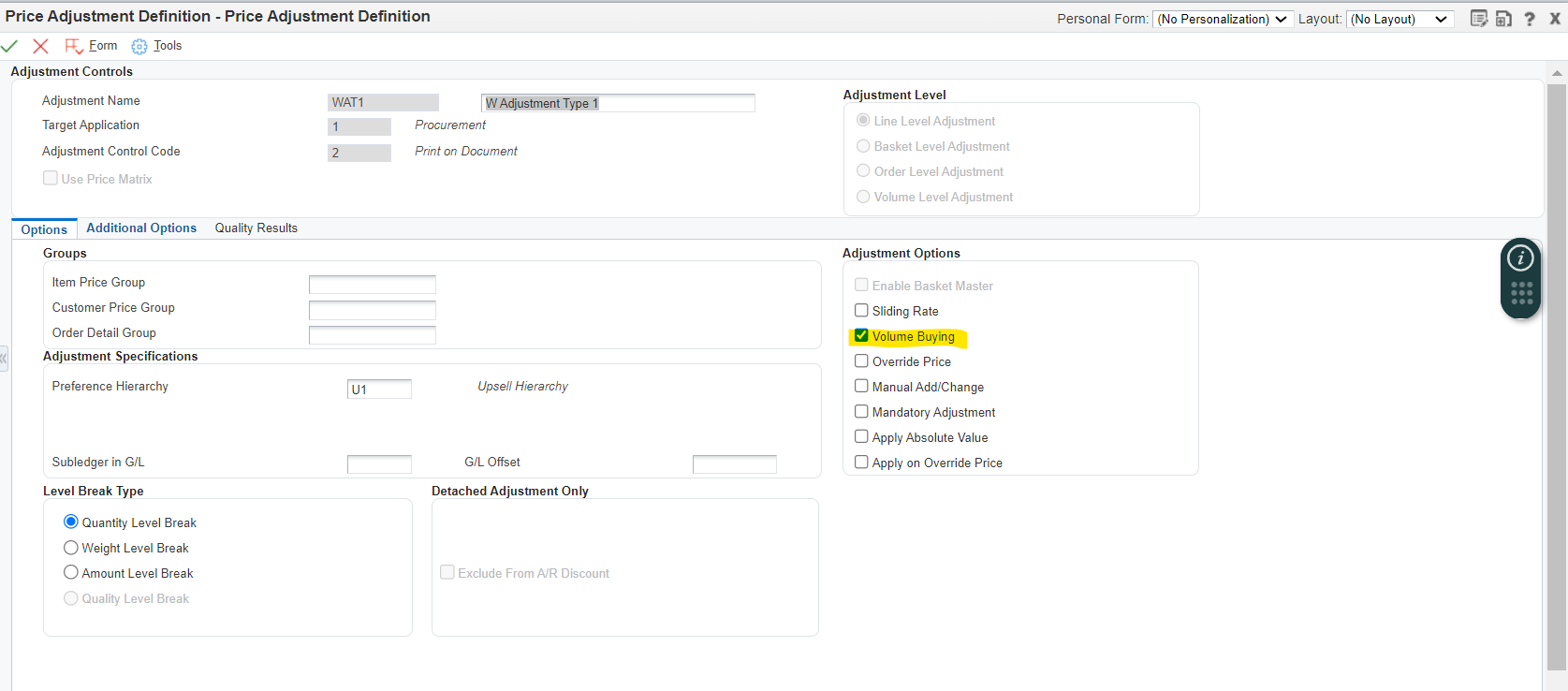Select Volume Level Adjustment radio button
The image size is (1568, 691).
click(x=863, y=196)
